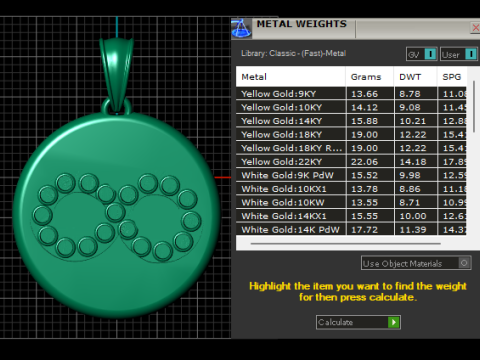Sort by the DWT column header

point(415,77)
